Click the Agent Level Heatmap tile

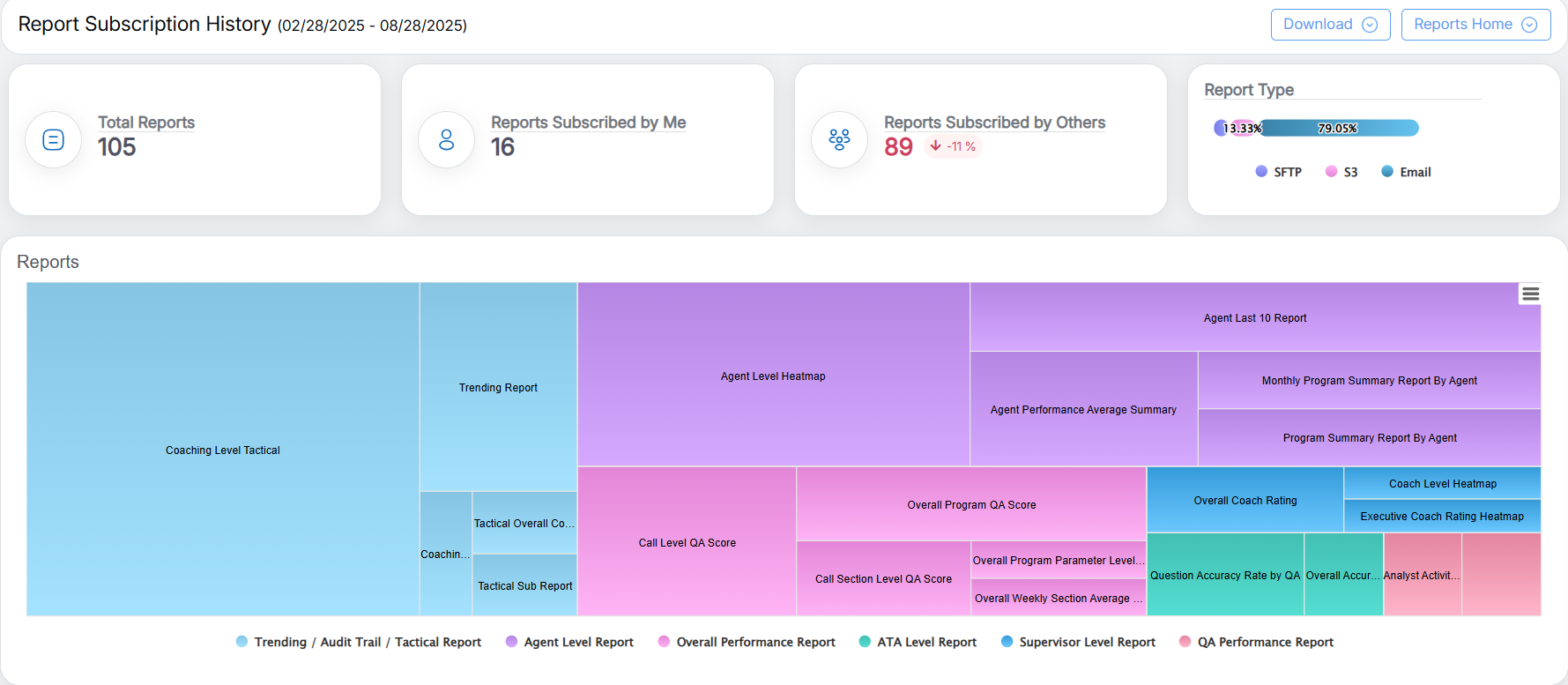click(x=773, y=376)
